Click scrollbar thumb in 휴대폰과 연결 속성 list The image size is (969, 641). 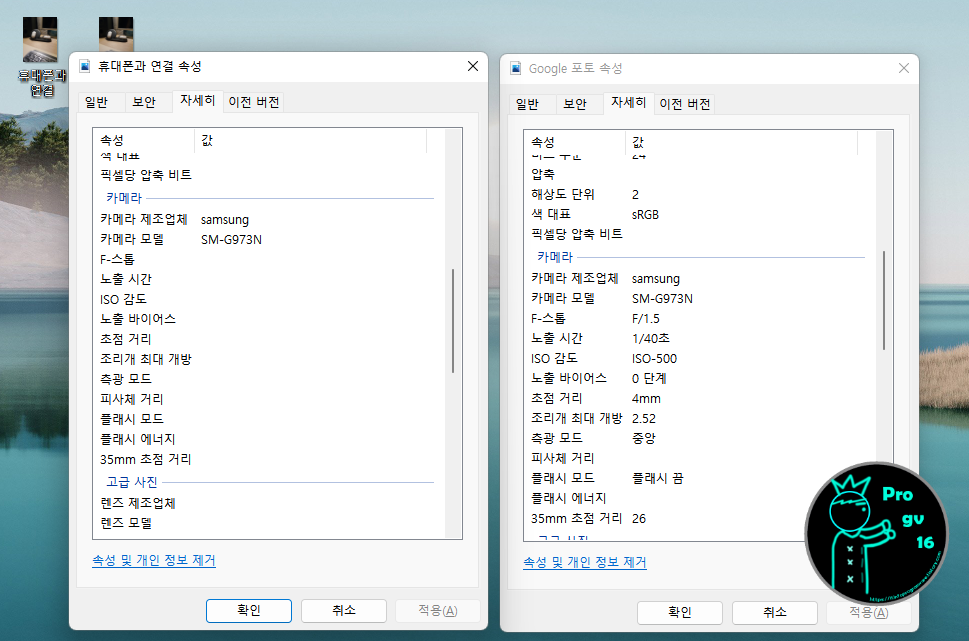point(453,321)
